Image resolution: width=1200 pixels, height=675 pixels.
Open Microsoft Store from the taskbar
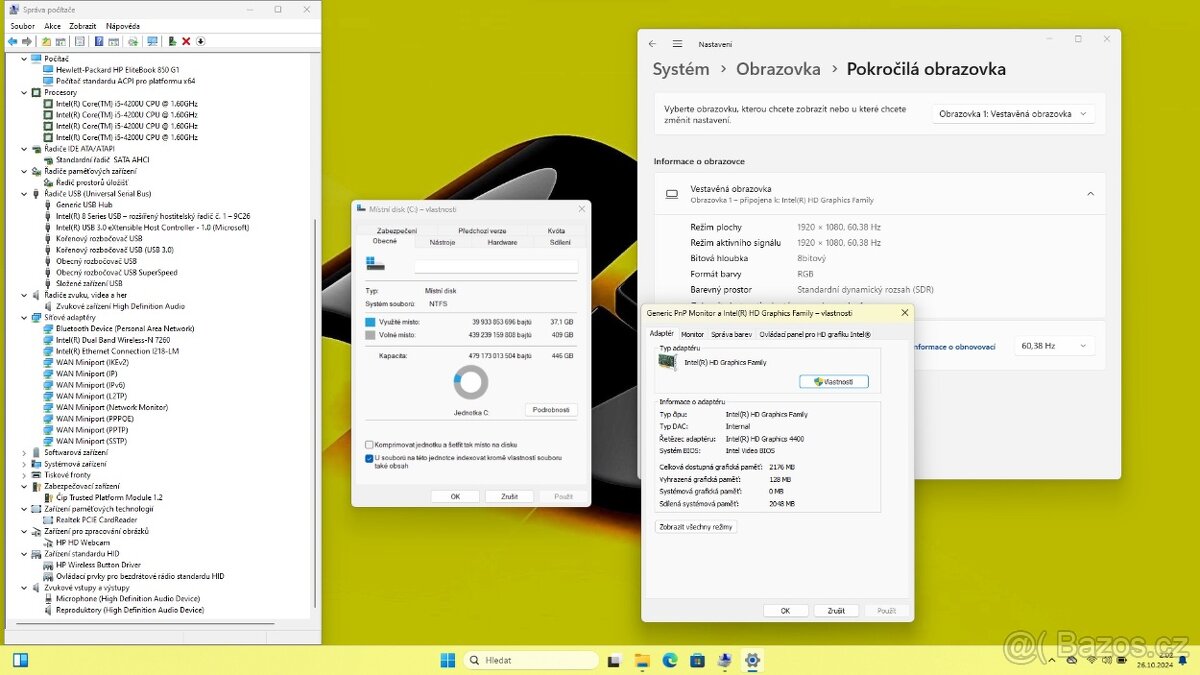(697, 660)
